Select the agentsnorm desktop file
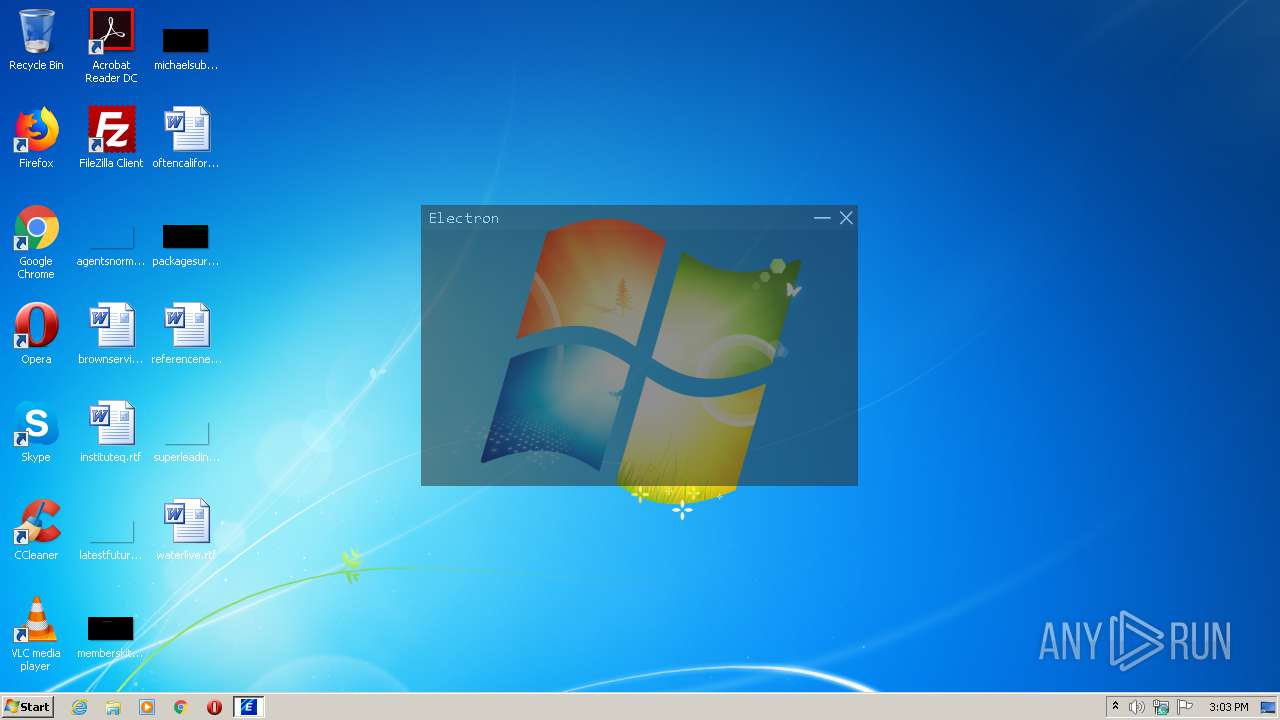The height and width of the screenshot is (720, 1280). click(x=111, y=245)
